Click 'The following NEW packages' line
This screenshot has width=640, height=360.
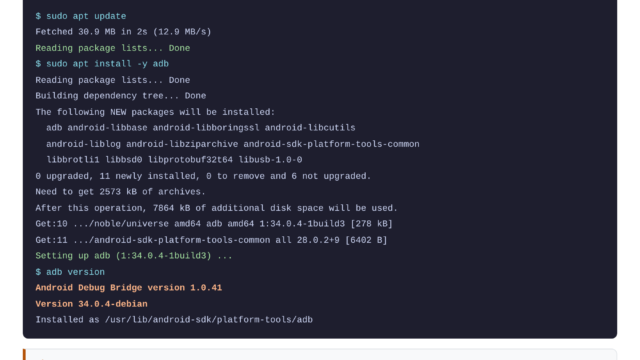click(156, 112)
